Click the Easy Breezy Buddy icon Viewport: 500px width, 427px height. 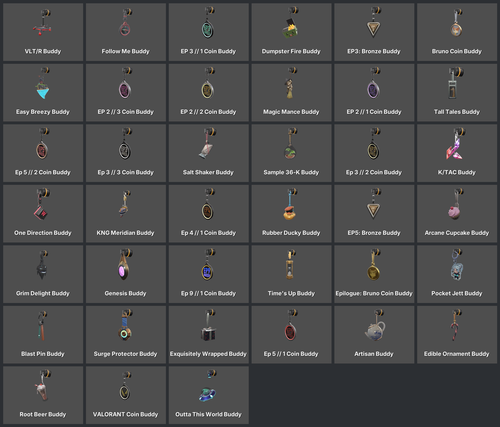point(43,83)
